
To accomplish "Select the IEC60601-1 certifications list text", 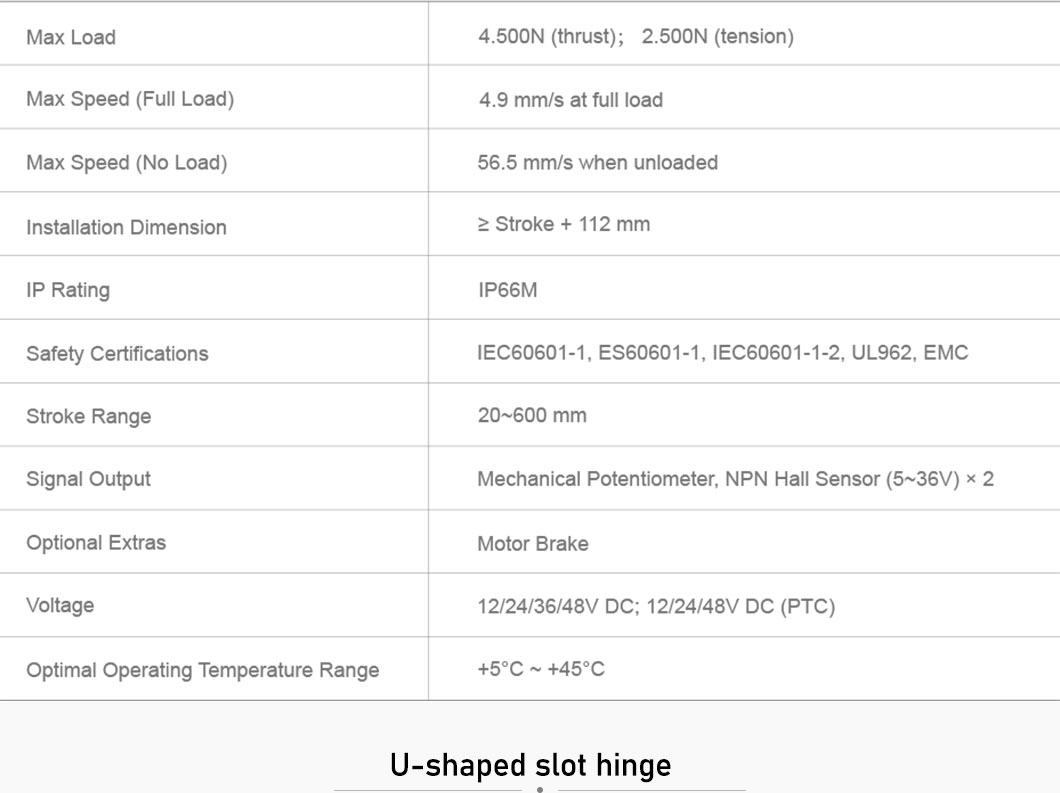I will pos(723,352).
